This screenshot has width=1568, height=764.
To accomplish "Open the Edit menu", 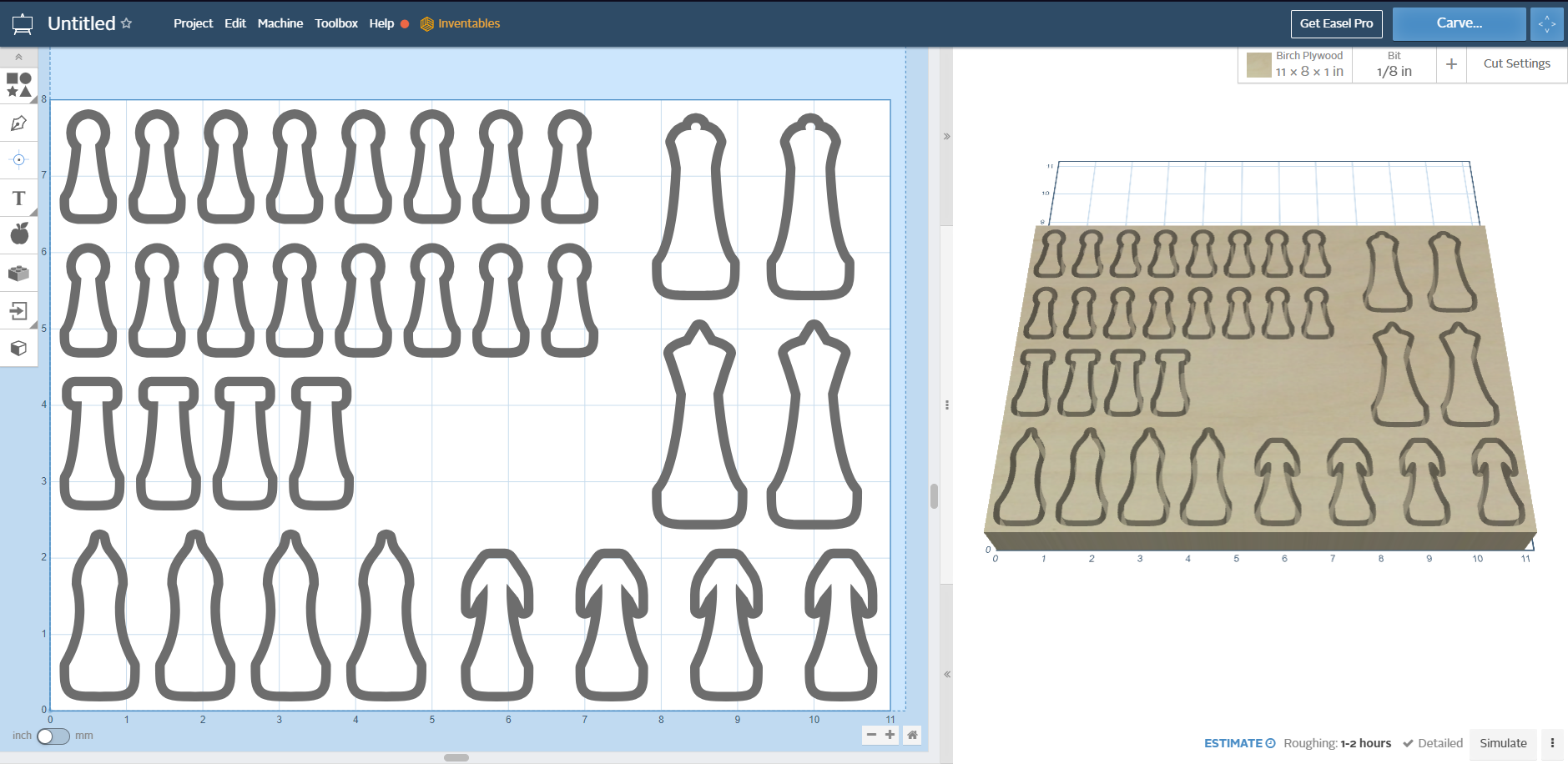I will click(x=235, y=23).
